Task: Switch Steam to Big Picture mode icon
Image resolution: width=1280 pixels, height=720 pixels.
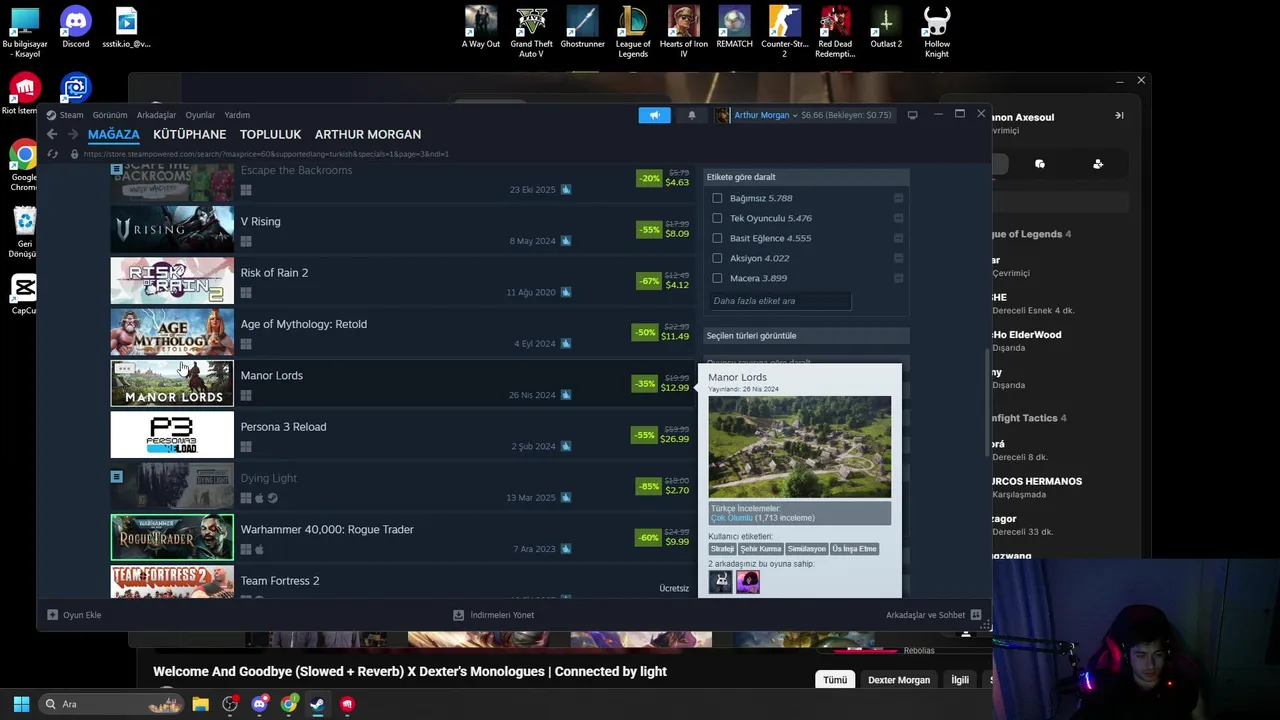Action: (912, 115)
